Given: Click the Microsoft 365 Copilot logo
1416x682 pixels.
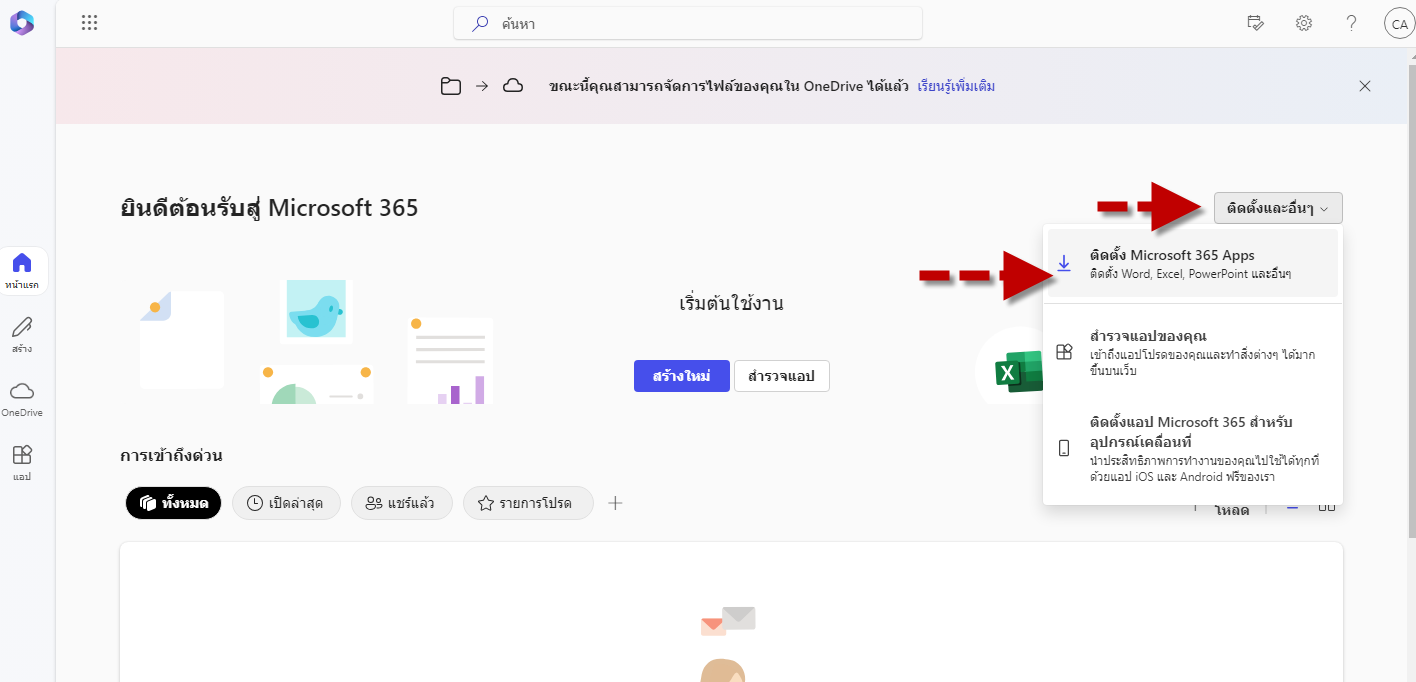Looking at the screenshot, I should click(x=22, y=23).
